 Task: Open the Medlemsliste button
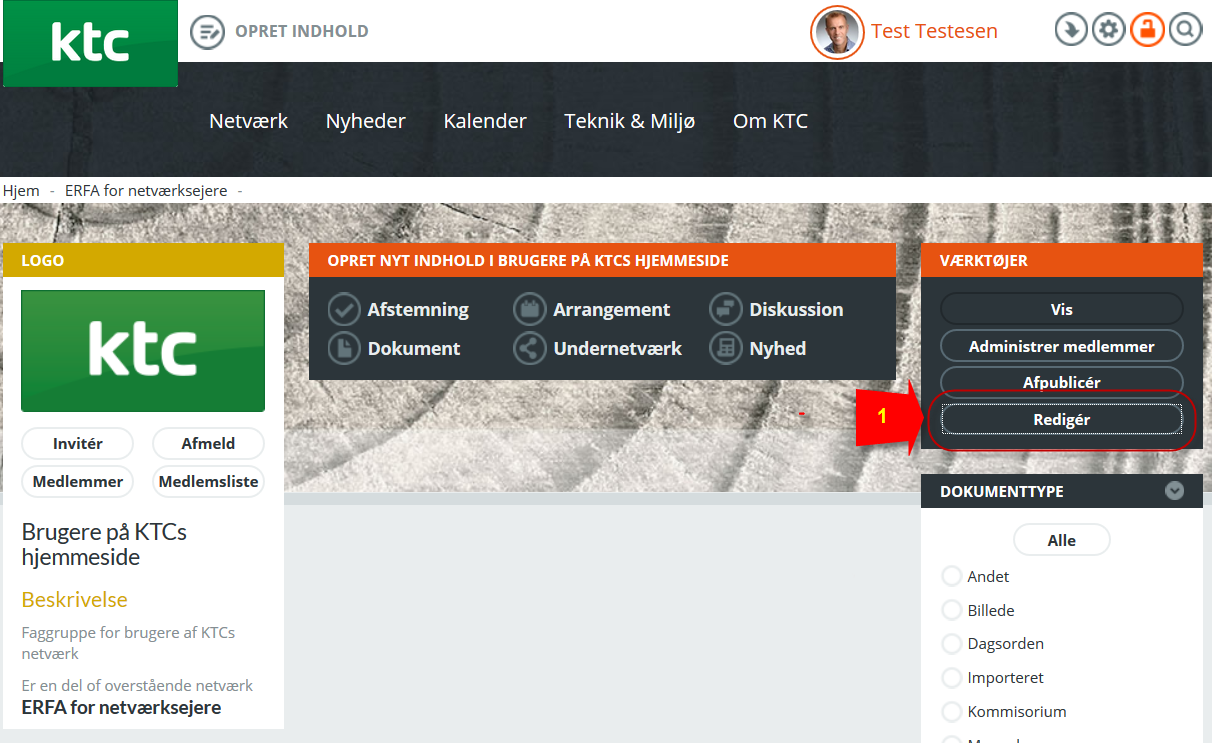208,481
